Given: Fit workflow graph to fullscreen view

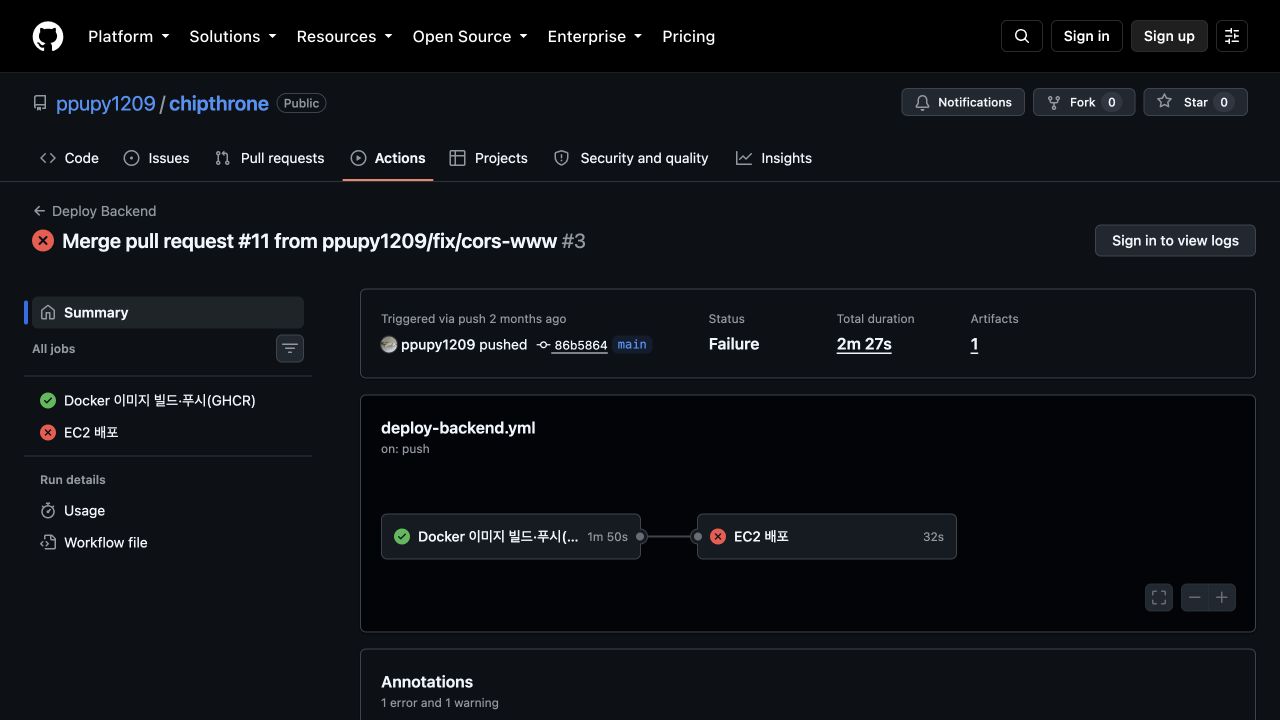Looking at the screenshot, I should [x=1159, y=598].
